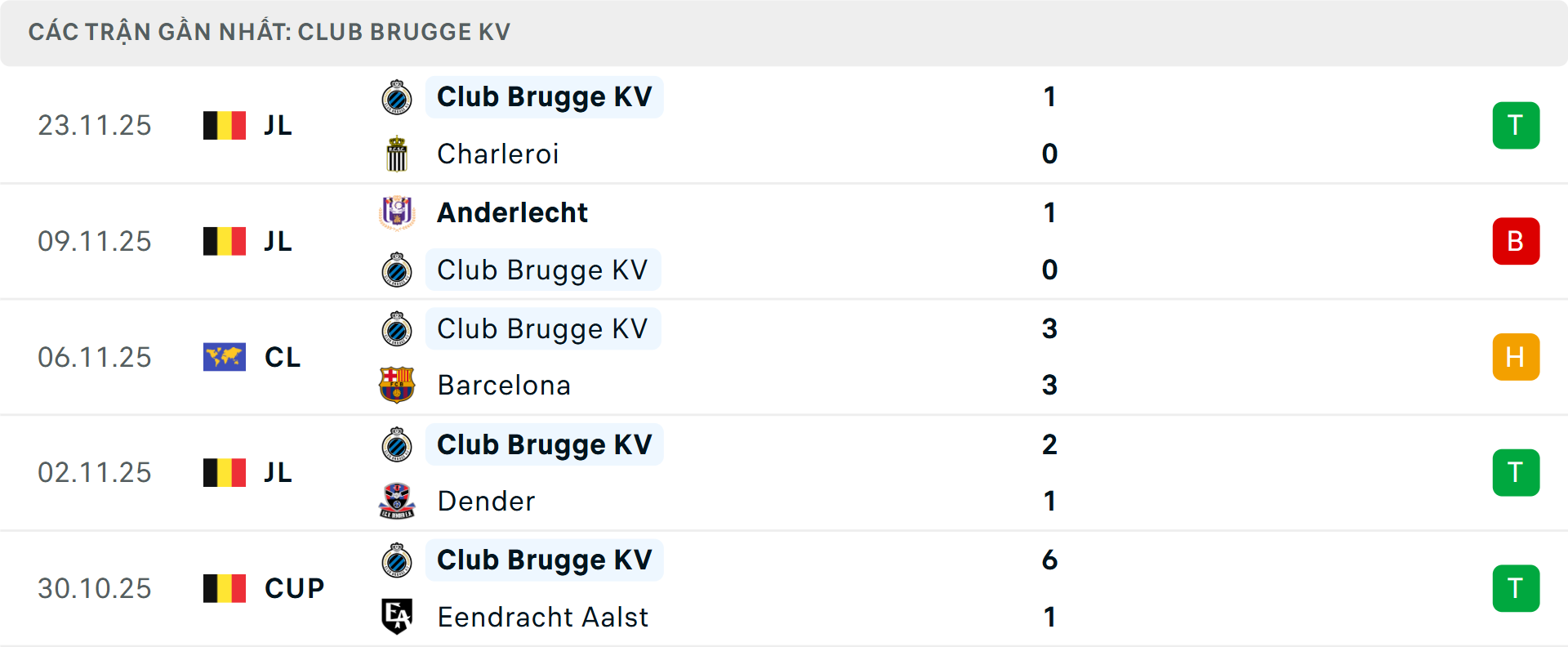The width and height of the screenshot is (1568, 647).
Task: Click the Belgium flag beside the CUP match
Action: click(224, 587)
